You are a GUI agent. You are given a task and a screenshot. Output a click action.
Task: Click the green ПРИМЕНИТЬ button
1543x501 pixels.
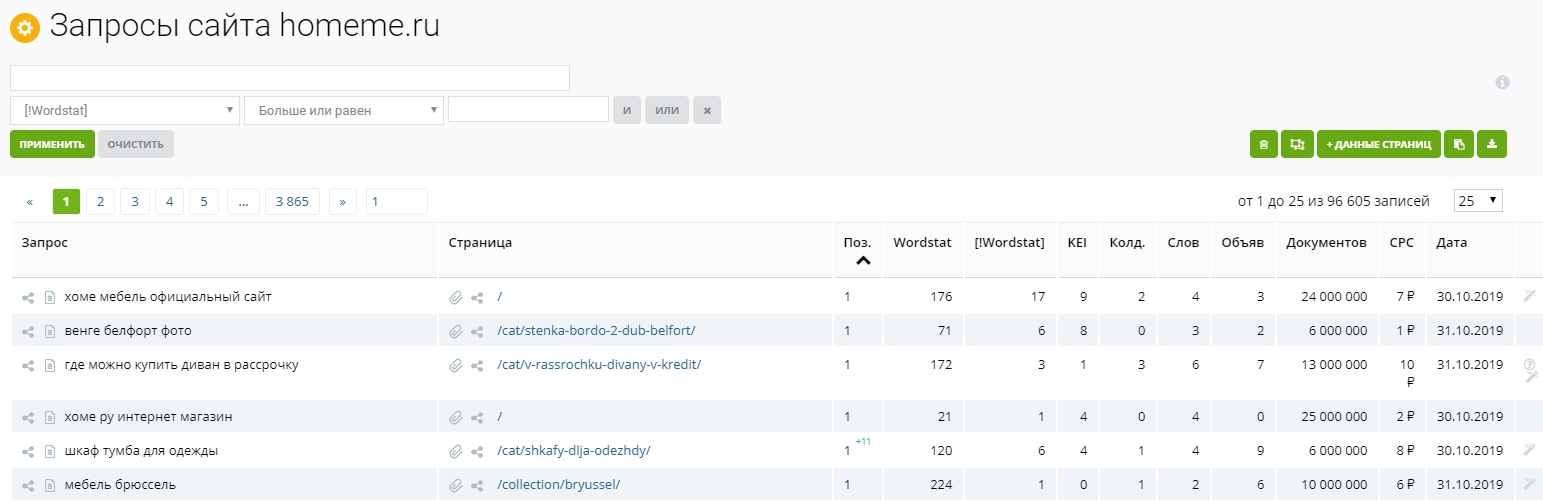coord(52,144)
